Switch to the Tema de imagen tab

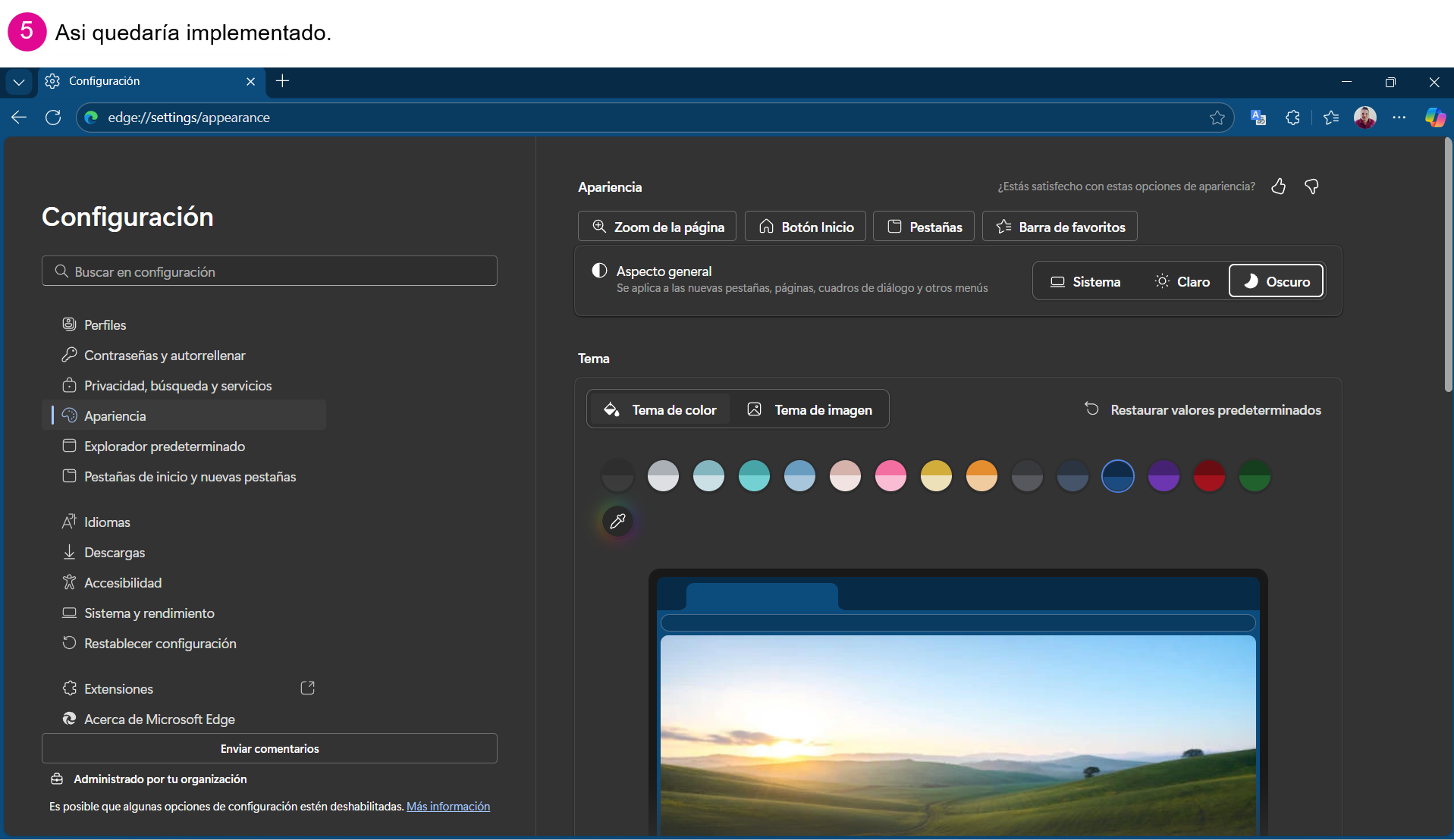[810, 410]
